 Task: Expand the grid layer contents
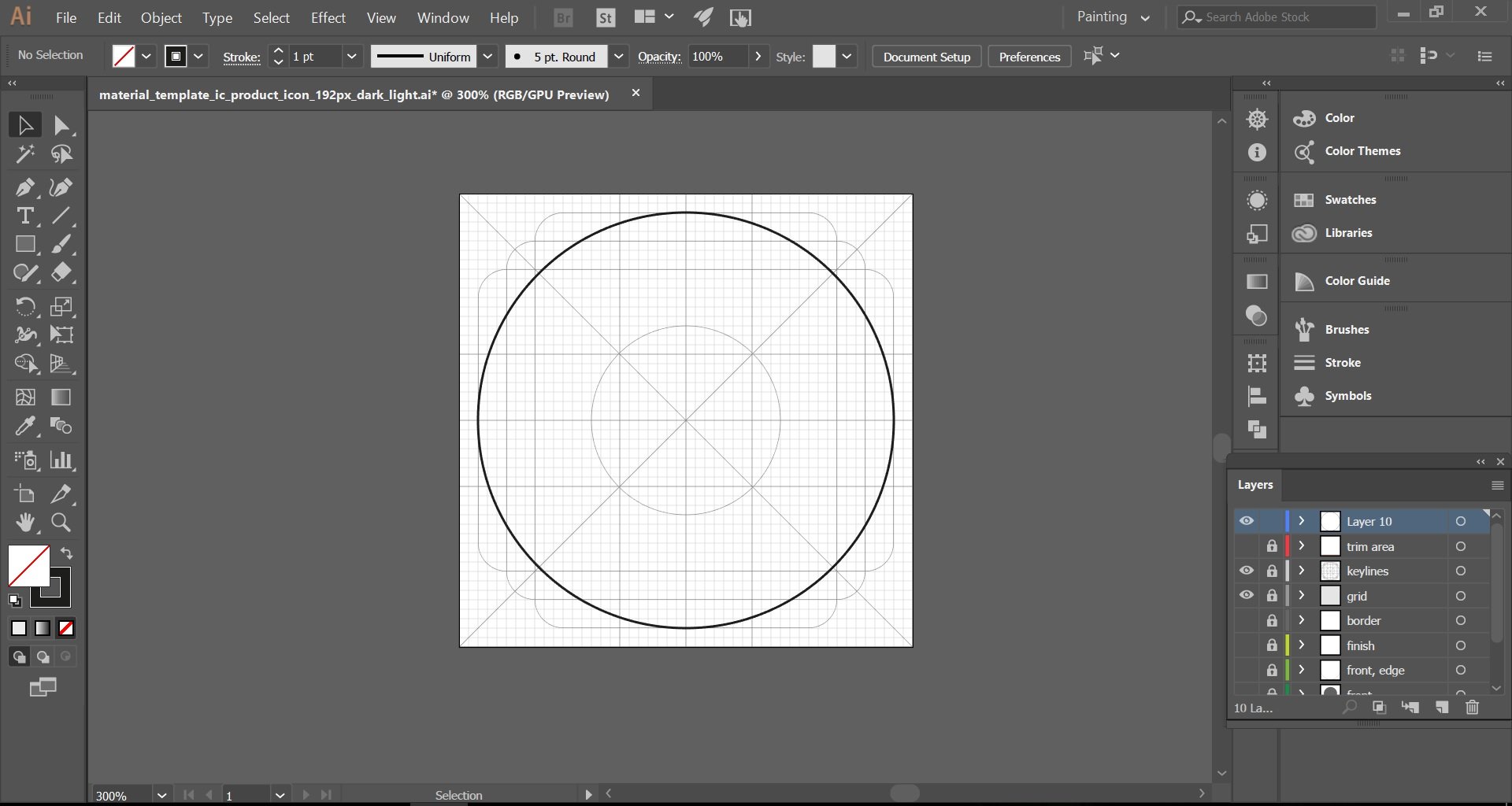[x=1302, y=596]
